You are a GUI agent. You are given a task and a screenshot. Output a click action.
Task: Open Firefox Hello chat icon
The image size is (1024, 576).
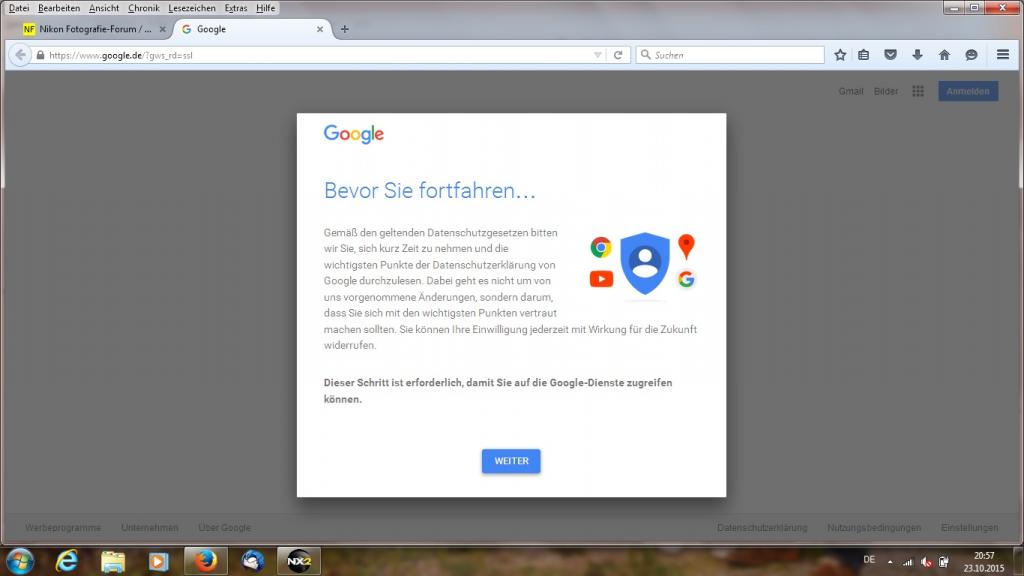(972, 55)
